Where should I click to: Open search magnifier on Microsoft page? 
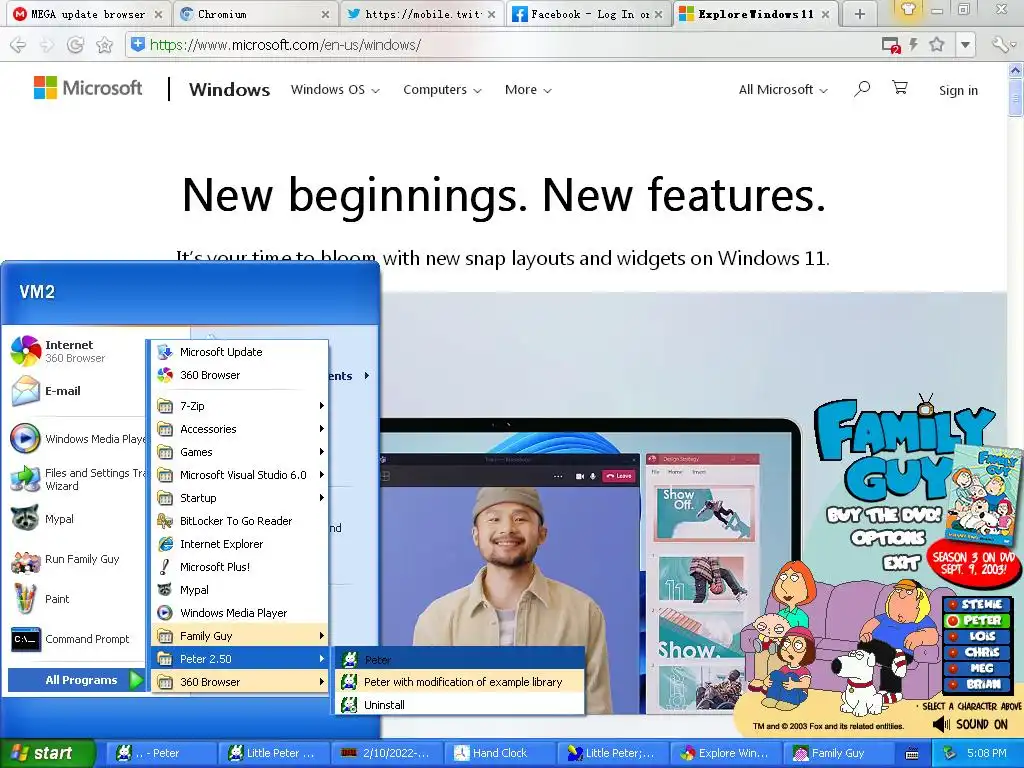point(862,89)
